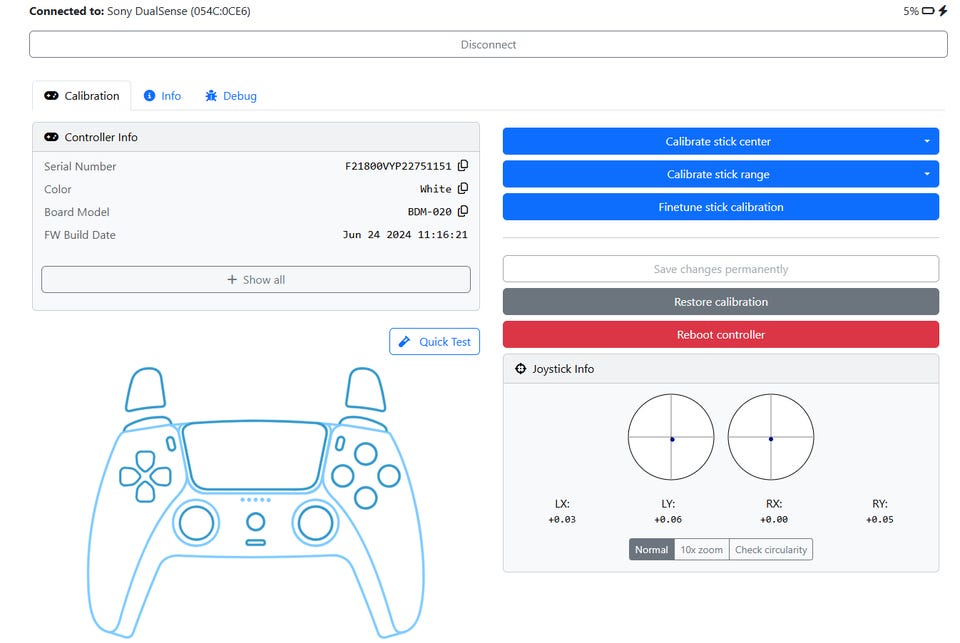Click FW build date Jun 24 2024 value
960x643 pixels.
tap(405, 235)
